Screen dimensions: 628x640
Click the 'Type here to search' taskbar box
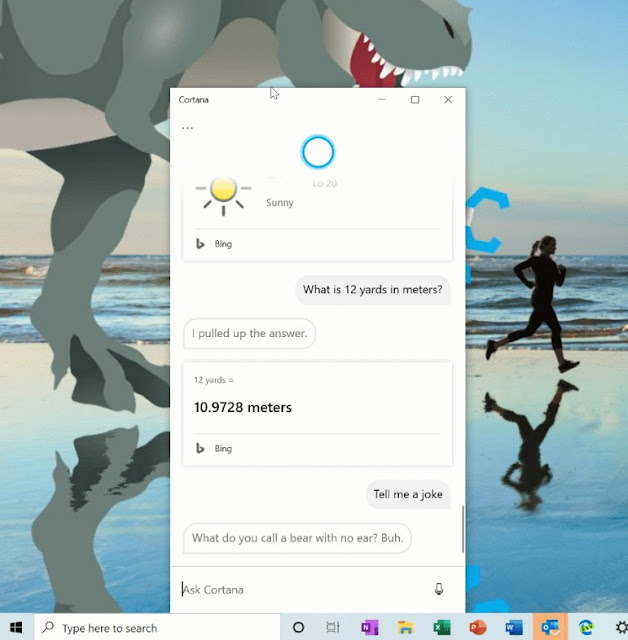point(157,627)
